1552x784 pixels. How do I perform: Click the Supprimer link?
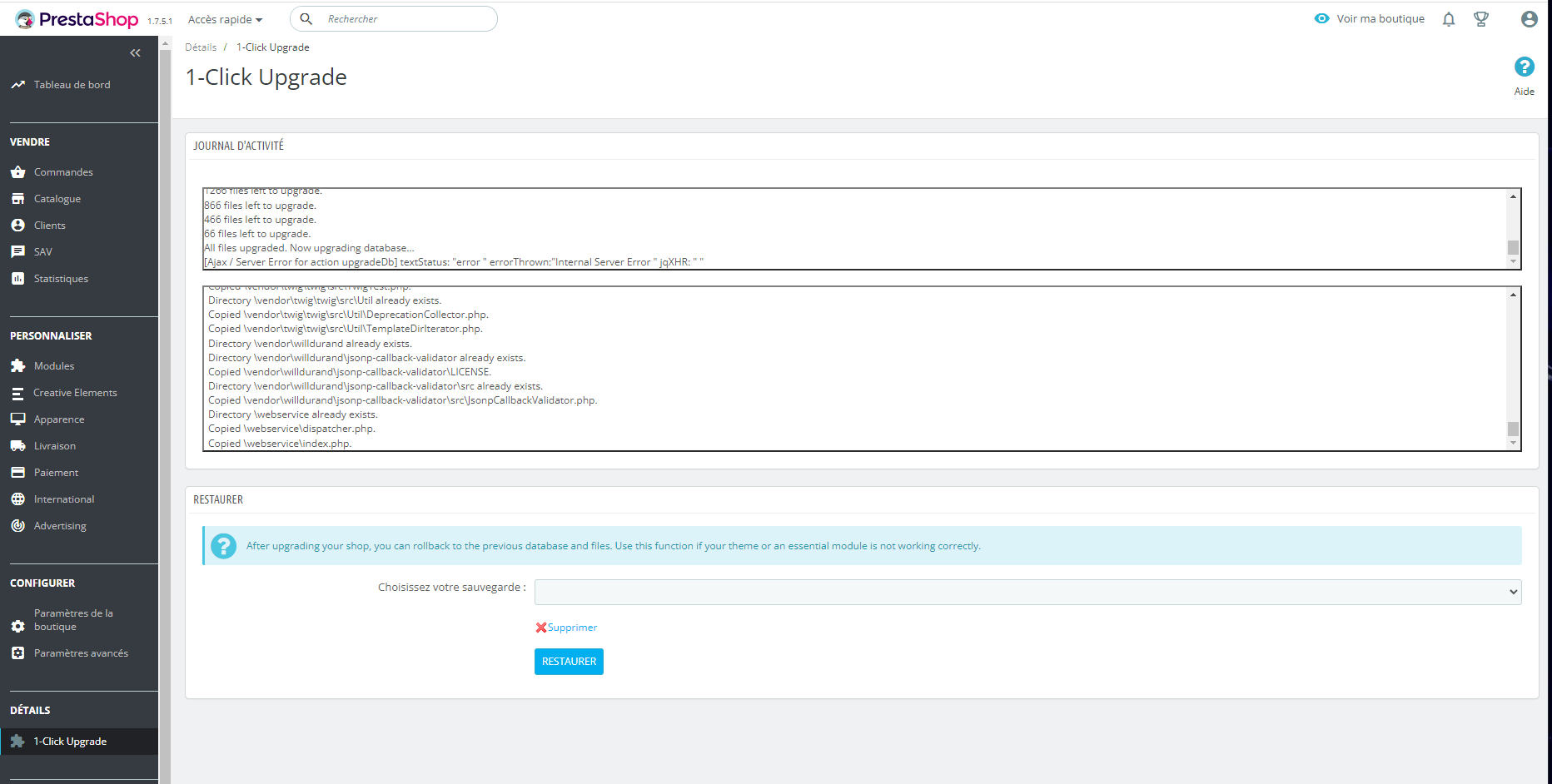click(572, 628)
